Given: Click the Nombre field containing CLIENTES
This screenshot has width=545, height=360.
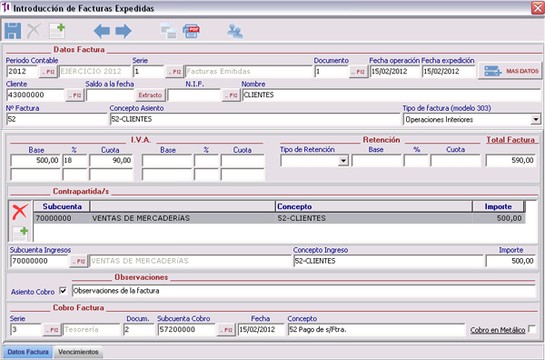Looking at the screenshot, I should [391, 95].
